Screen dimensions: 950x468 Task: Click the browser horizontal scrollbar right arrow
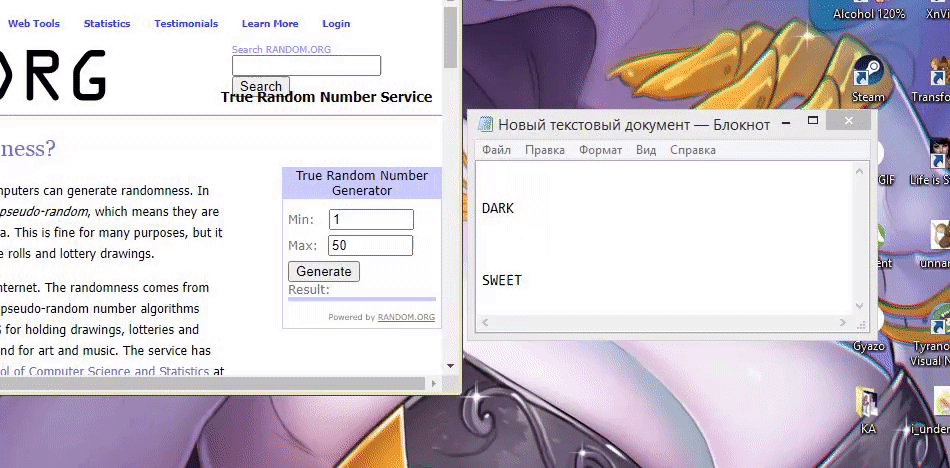[434, 384]
